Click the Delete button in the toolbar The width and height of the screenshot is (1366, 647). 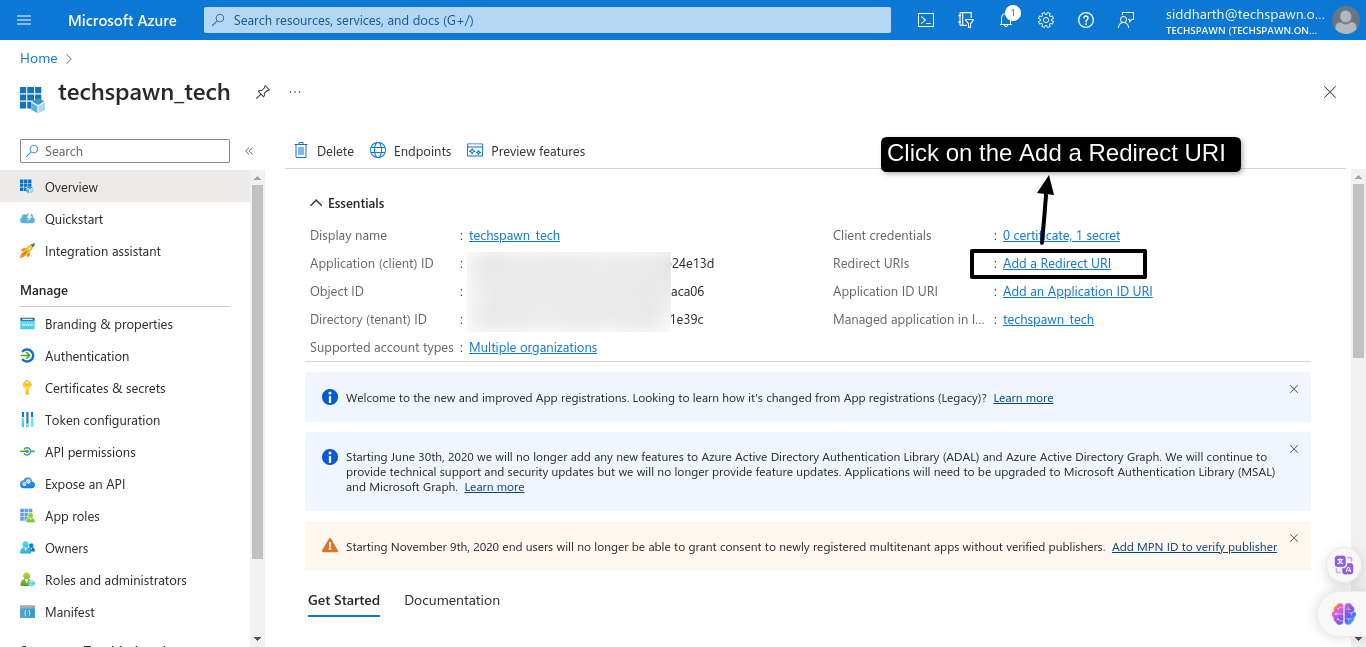(324, 151)
